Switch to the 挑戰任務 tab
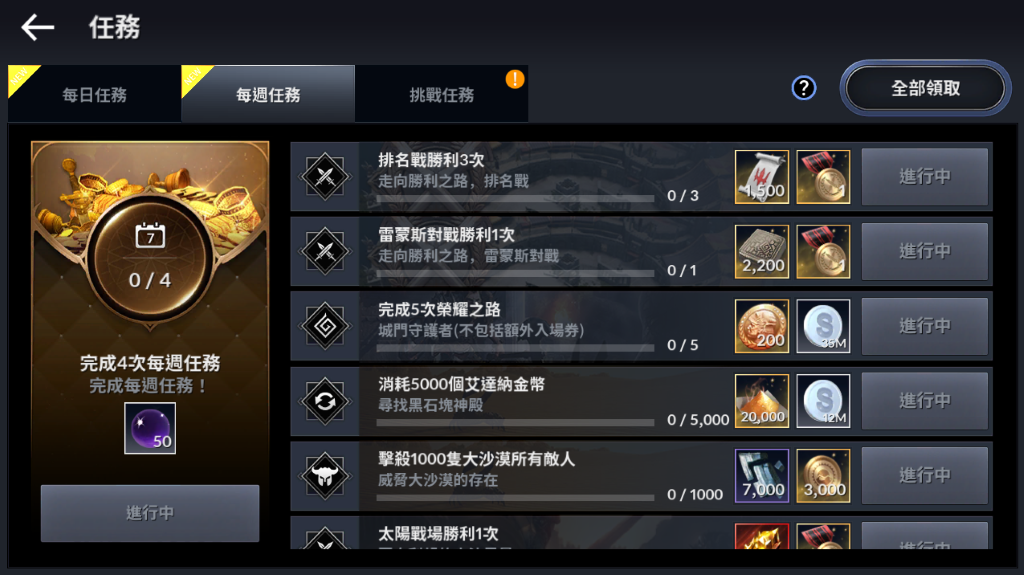1024x575 pixels. [441, 94]
